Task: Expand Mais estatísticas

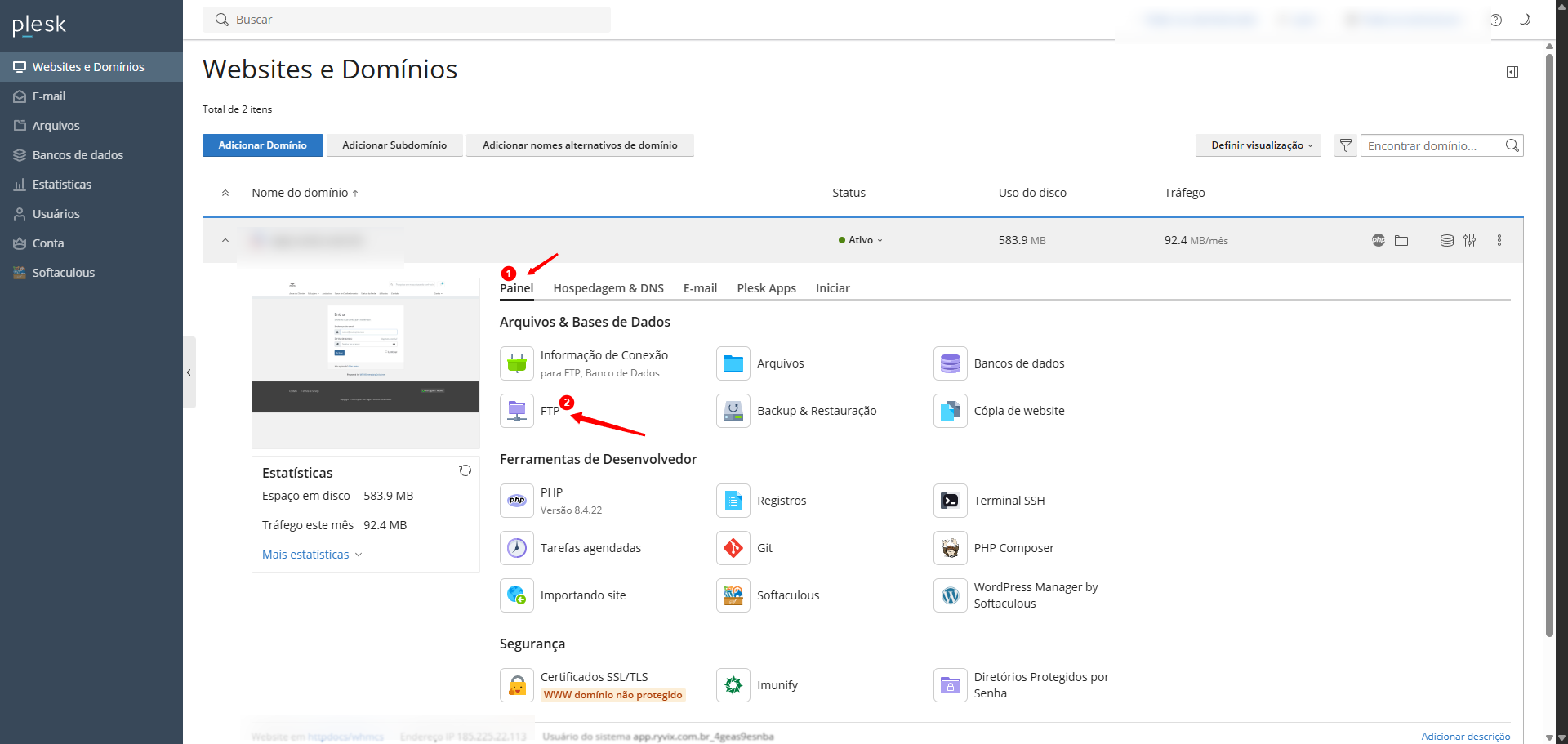Action: 312,555
